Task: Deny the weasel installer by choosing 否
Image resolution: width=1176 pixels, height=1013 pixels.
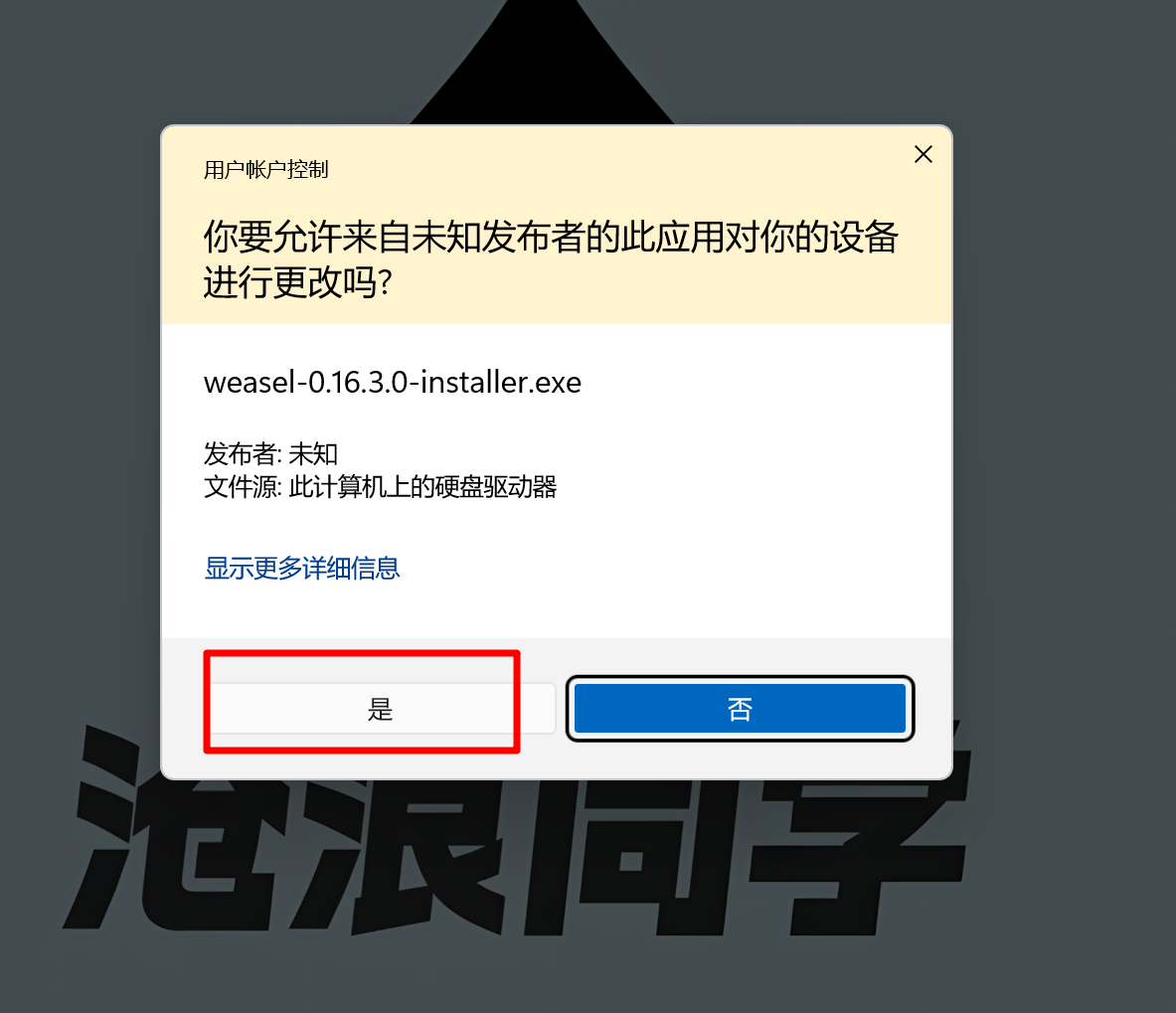Action: pos(740,709)
